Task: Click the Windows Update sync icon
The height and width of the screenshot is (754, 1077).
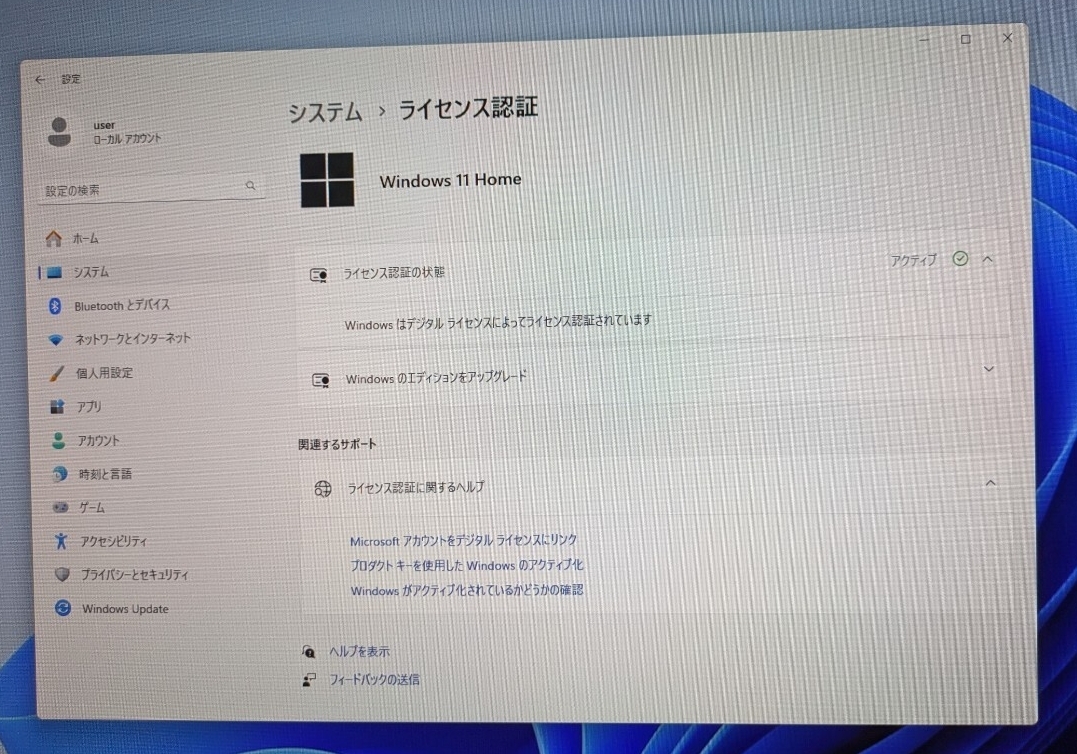Action: 63,608
